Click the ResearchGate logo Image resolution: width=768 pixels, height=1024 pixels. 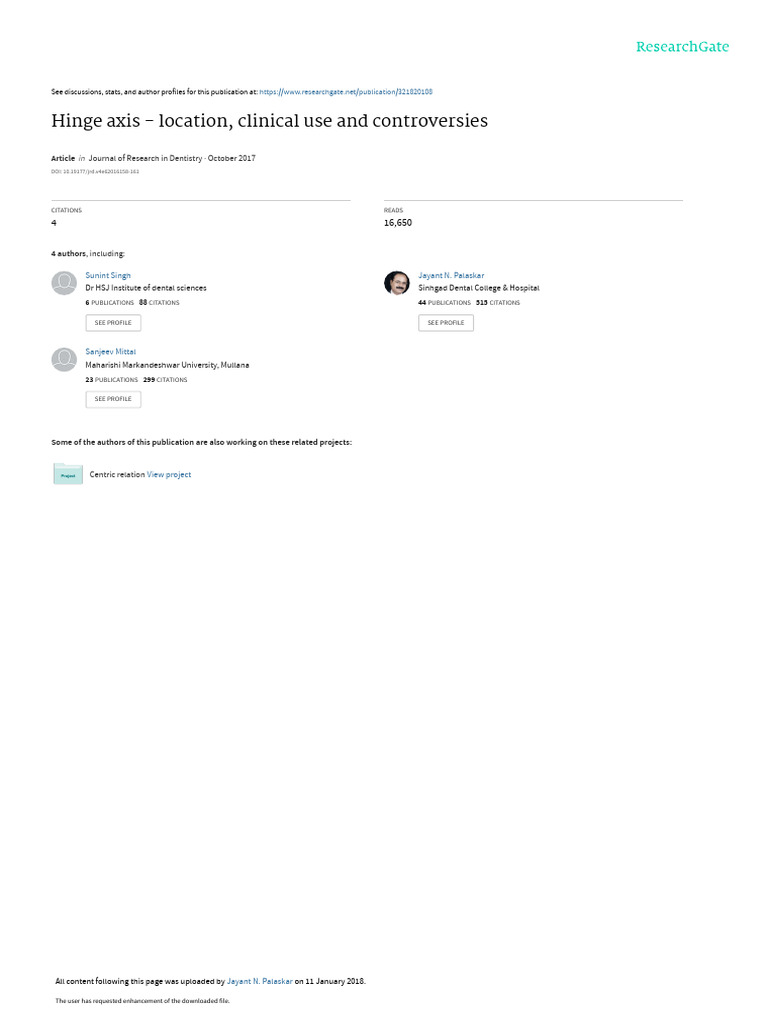pos(682,47)
